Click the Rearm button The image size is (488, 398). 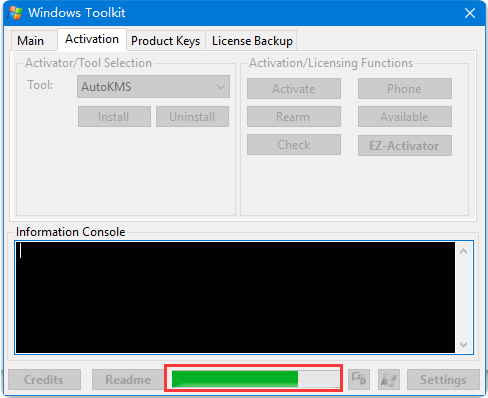pyautogui.click(x=294, y=117)
